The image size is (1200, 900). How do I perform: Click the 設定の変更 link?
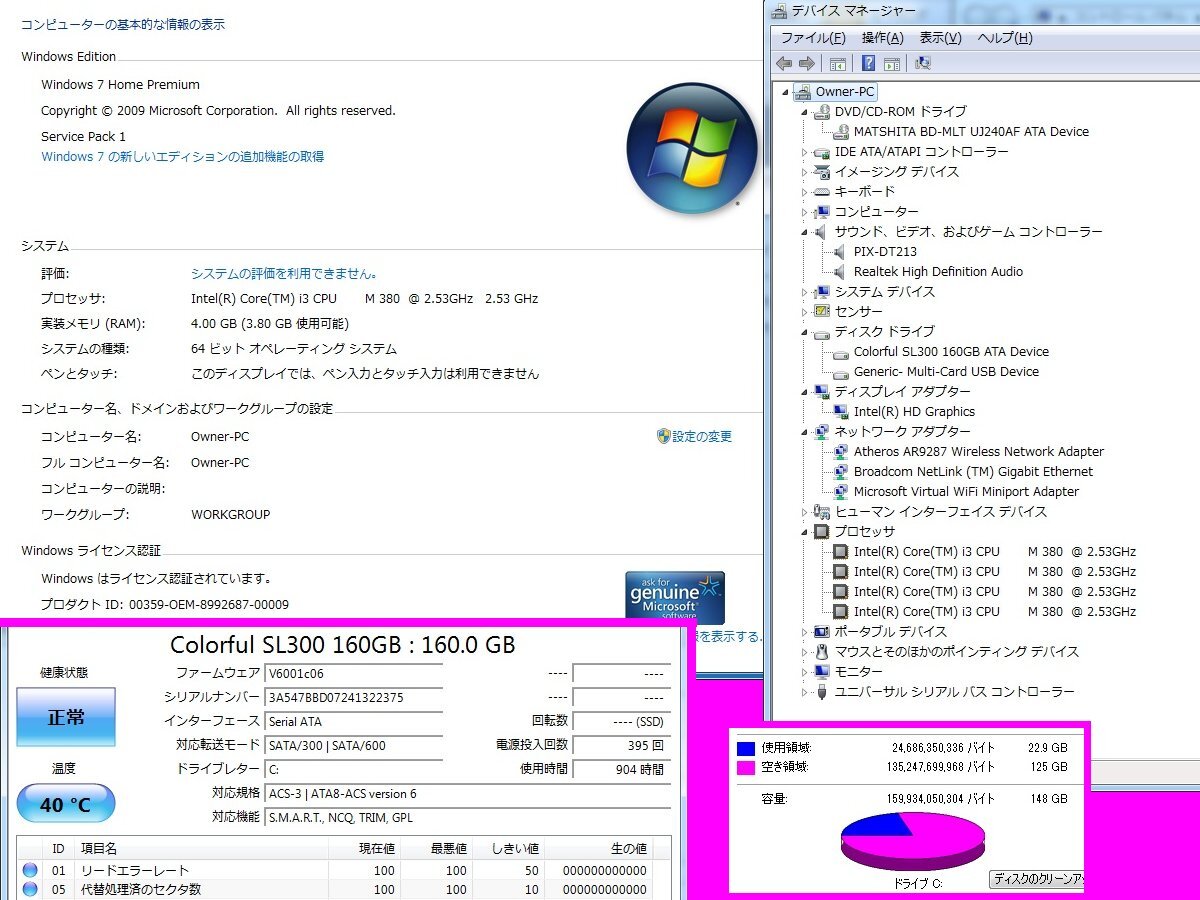[x=702, y=437]
